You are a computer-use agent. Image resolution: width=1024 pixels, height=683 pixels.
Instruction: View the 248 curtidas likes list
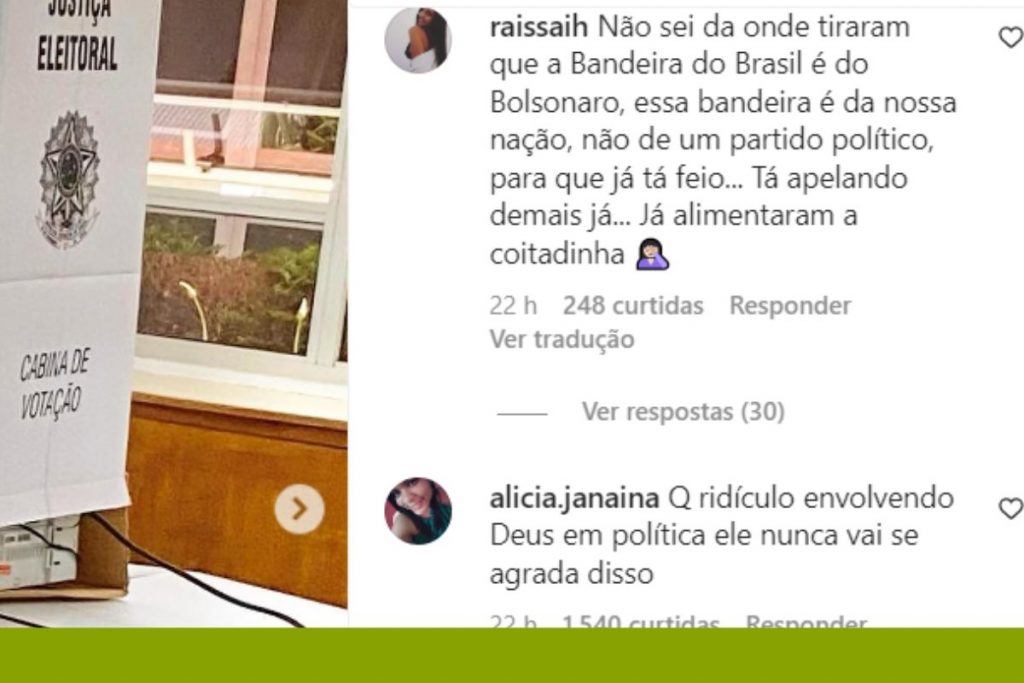click(x=633, y=306)
